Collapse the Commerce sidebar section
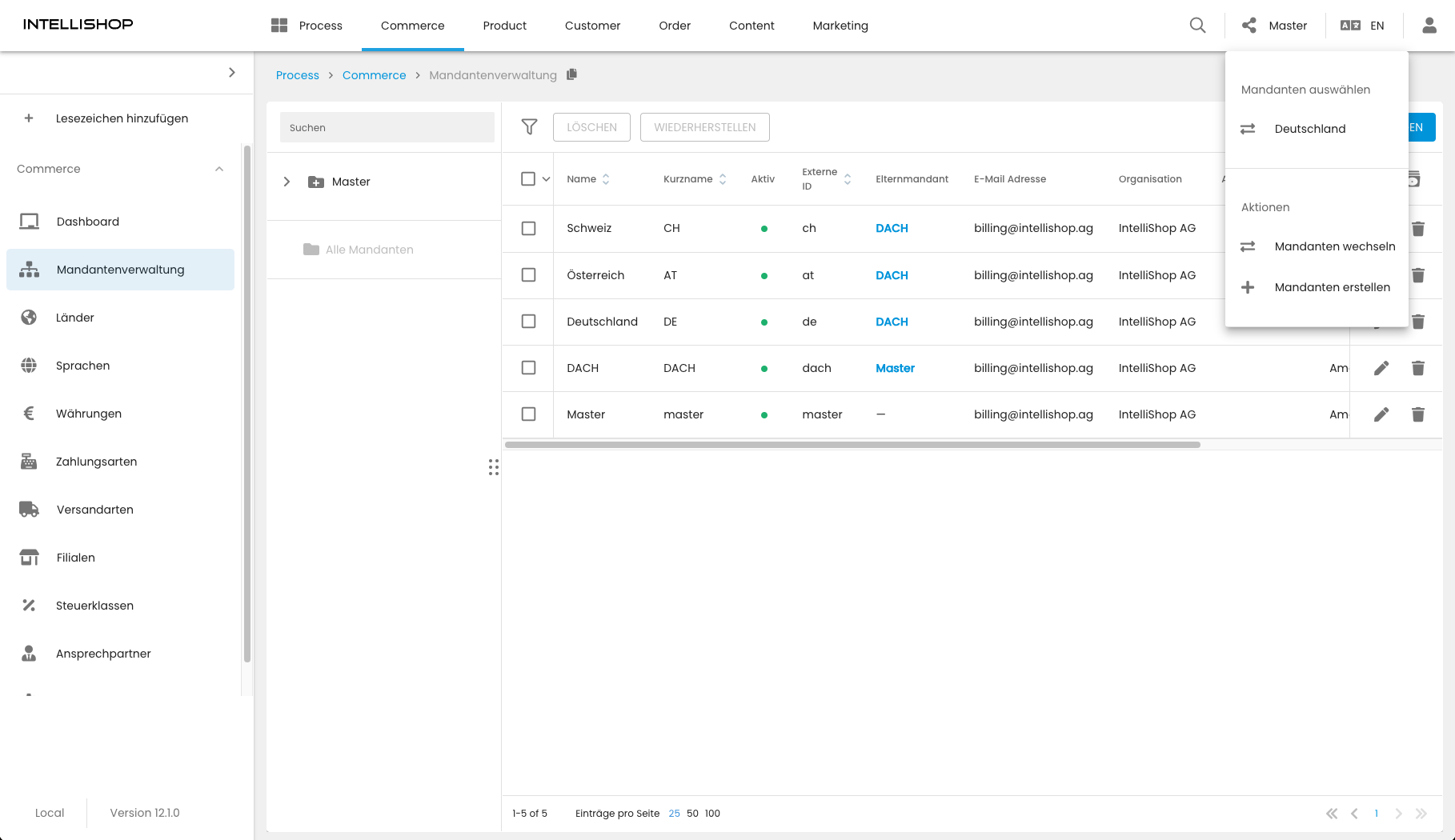The height and width of the screenshot is (840, 1455). pyautogui.click(x=219, y=169)
